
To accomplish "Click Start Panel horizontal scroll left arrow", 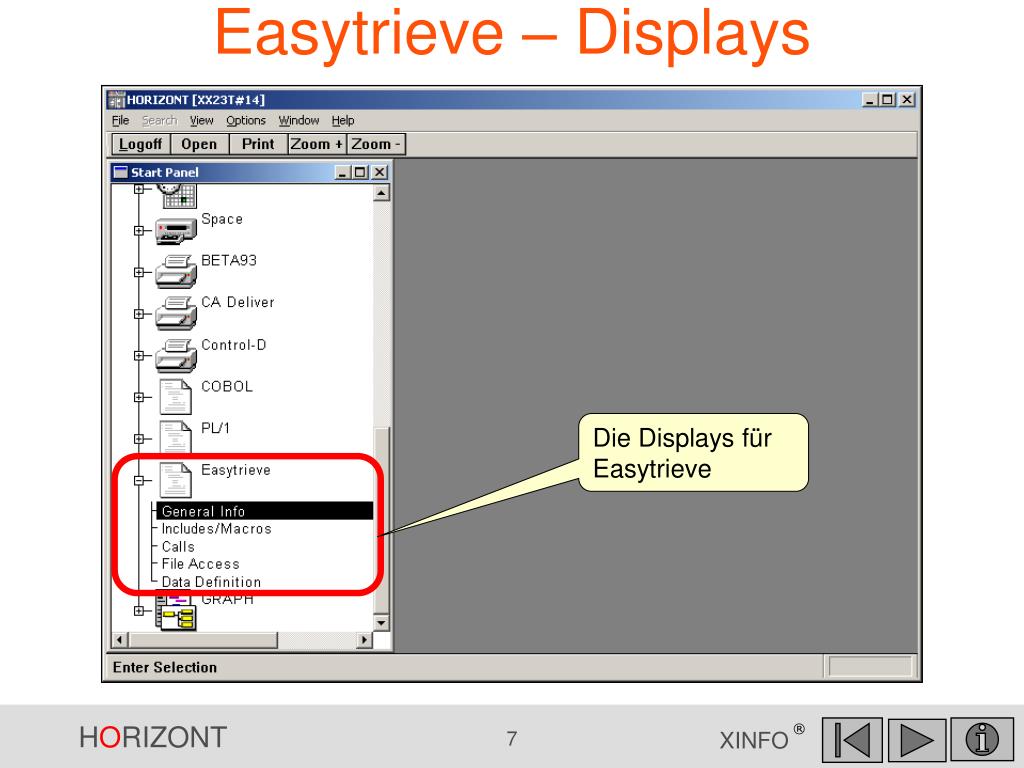I will [x=120, y=640].
